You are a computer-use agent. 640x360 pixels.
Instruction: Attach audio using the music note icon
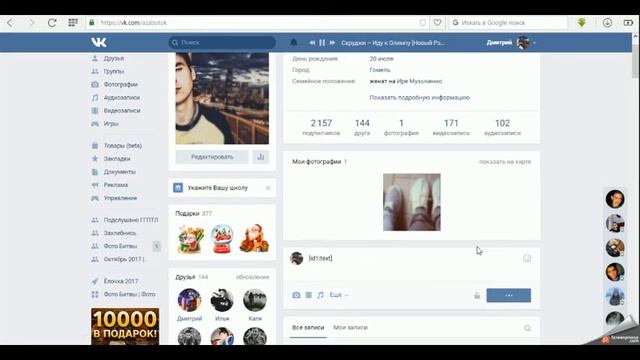pos(320,295)
